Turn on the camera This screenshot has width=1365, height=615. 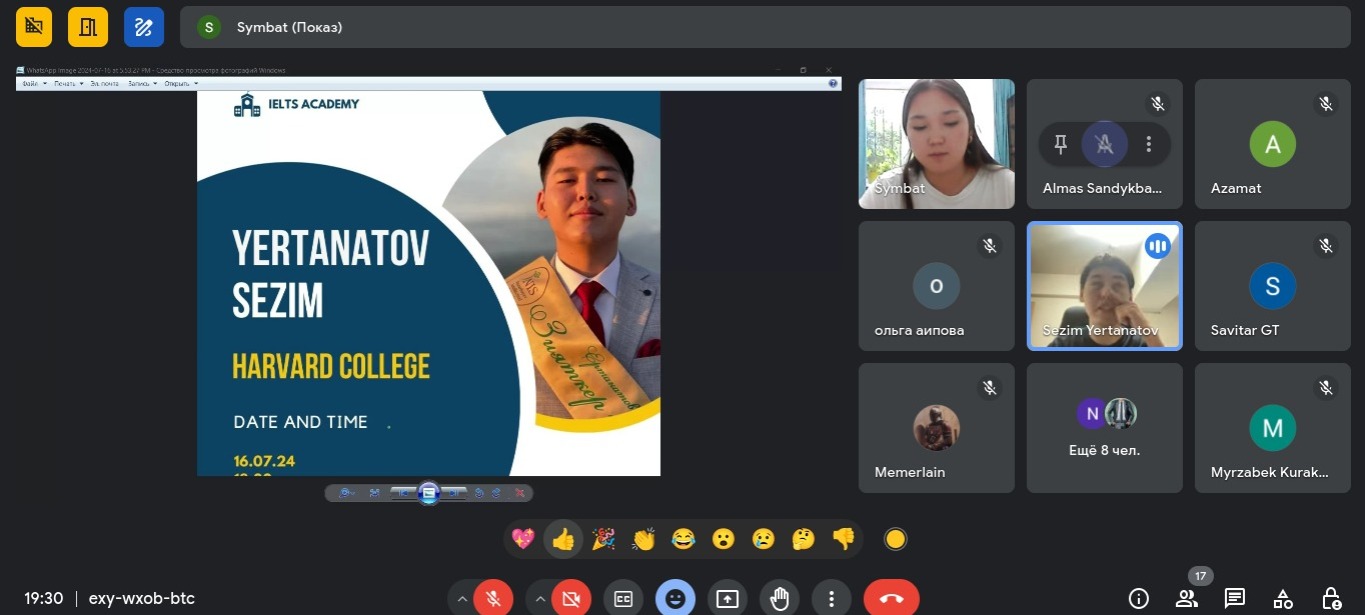tap(571, 599)
